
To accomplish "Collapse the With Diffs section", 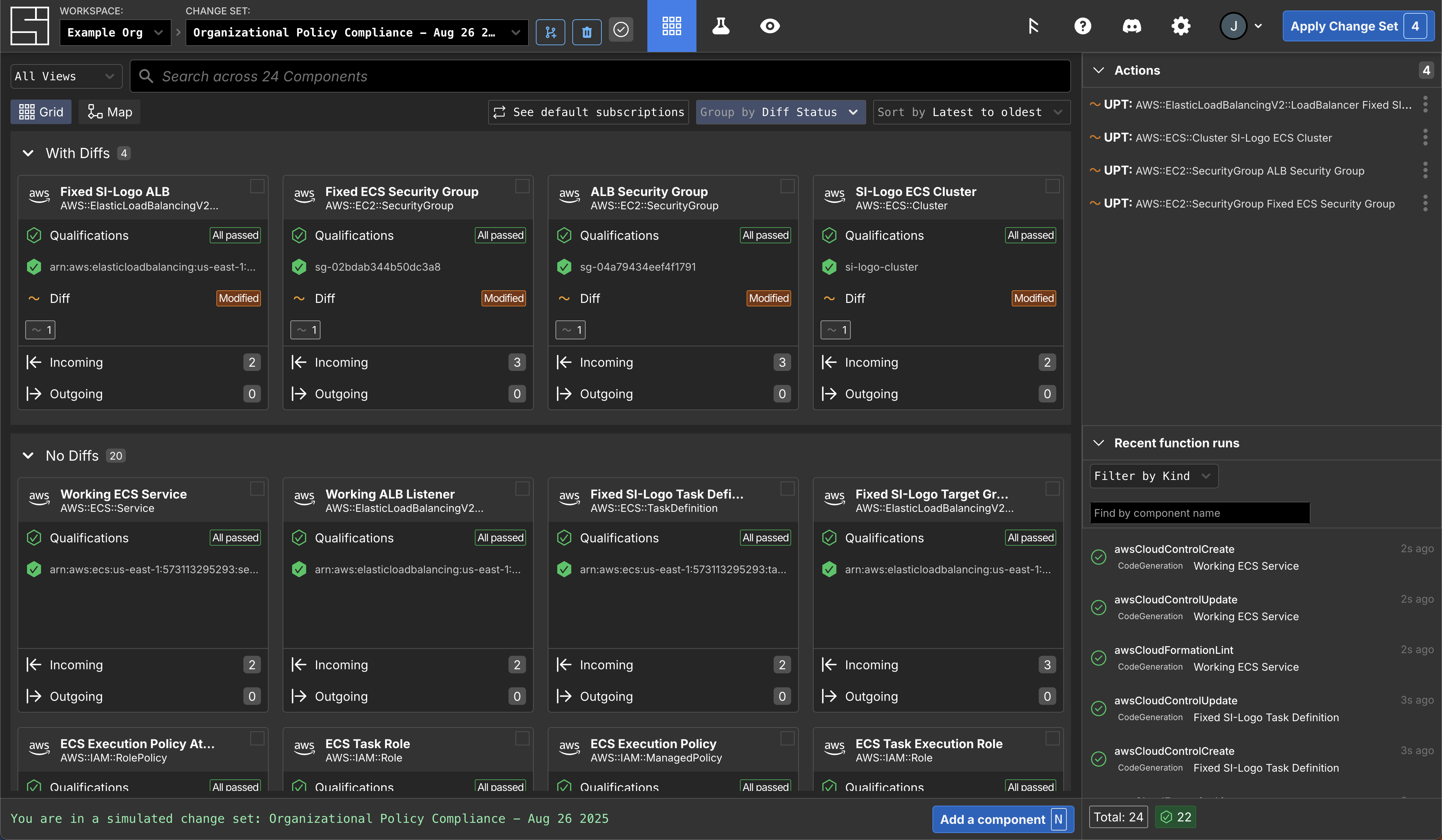I will pyautogui.click(x=28, y=153).
